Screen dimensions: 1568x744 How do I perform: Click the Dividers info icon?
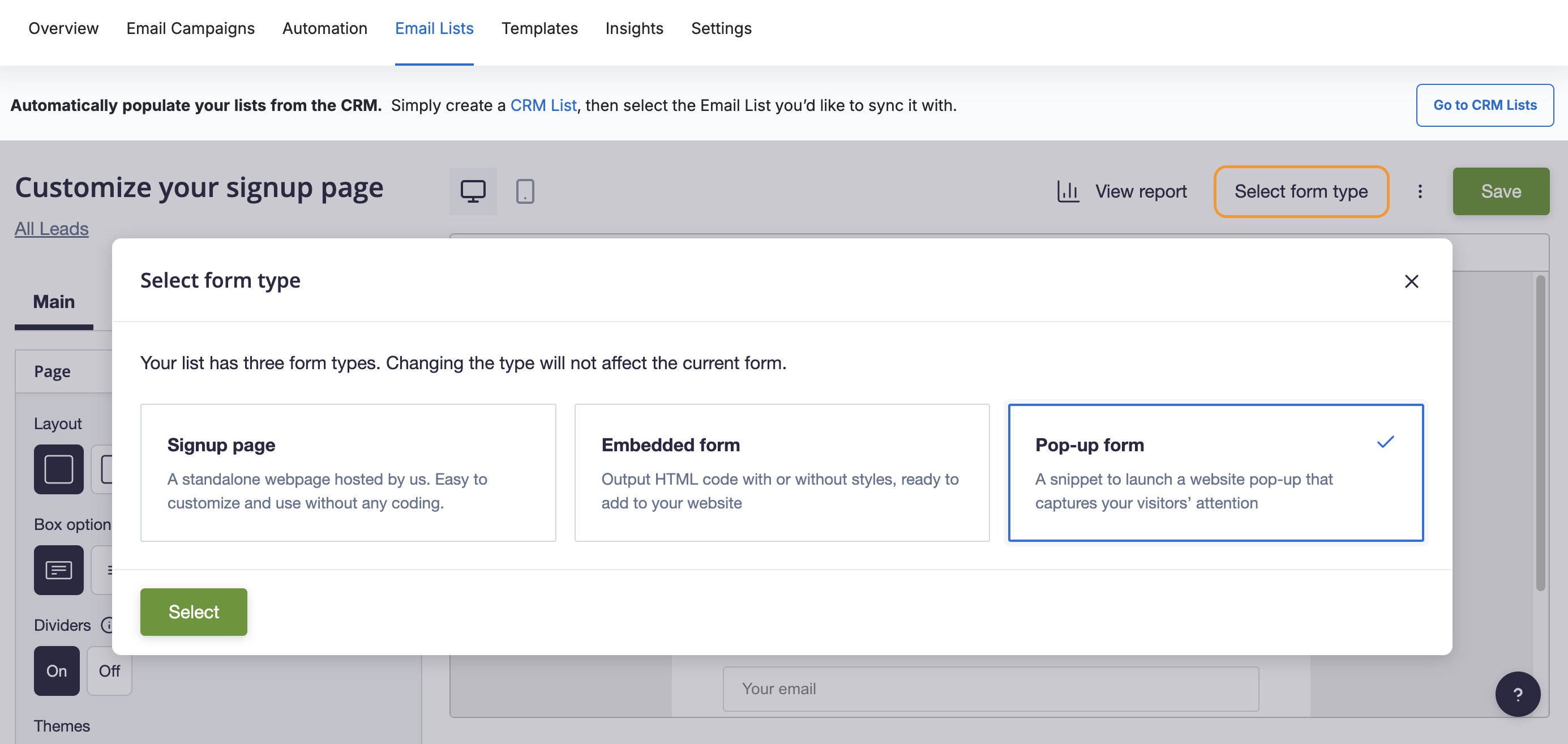click(107, 625)
